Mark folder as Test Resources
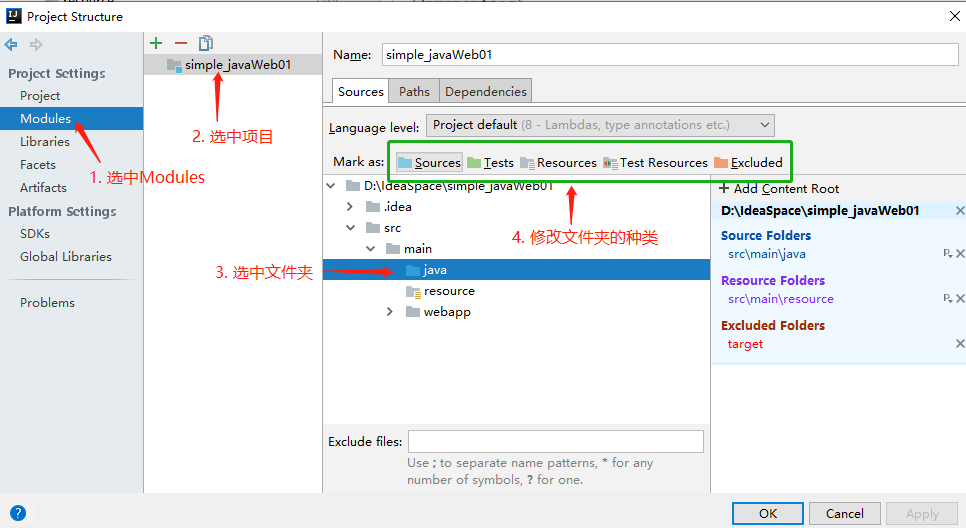The width and height of the screenshot is (966, 528). coord(656,163)
